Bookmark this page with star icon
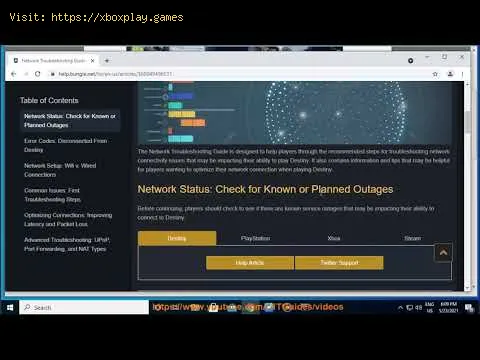This screenshot has width=480, height=360. click(435, 74)
